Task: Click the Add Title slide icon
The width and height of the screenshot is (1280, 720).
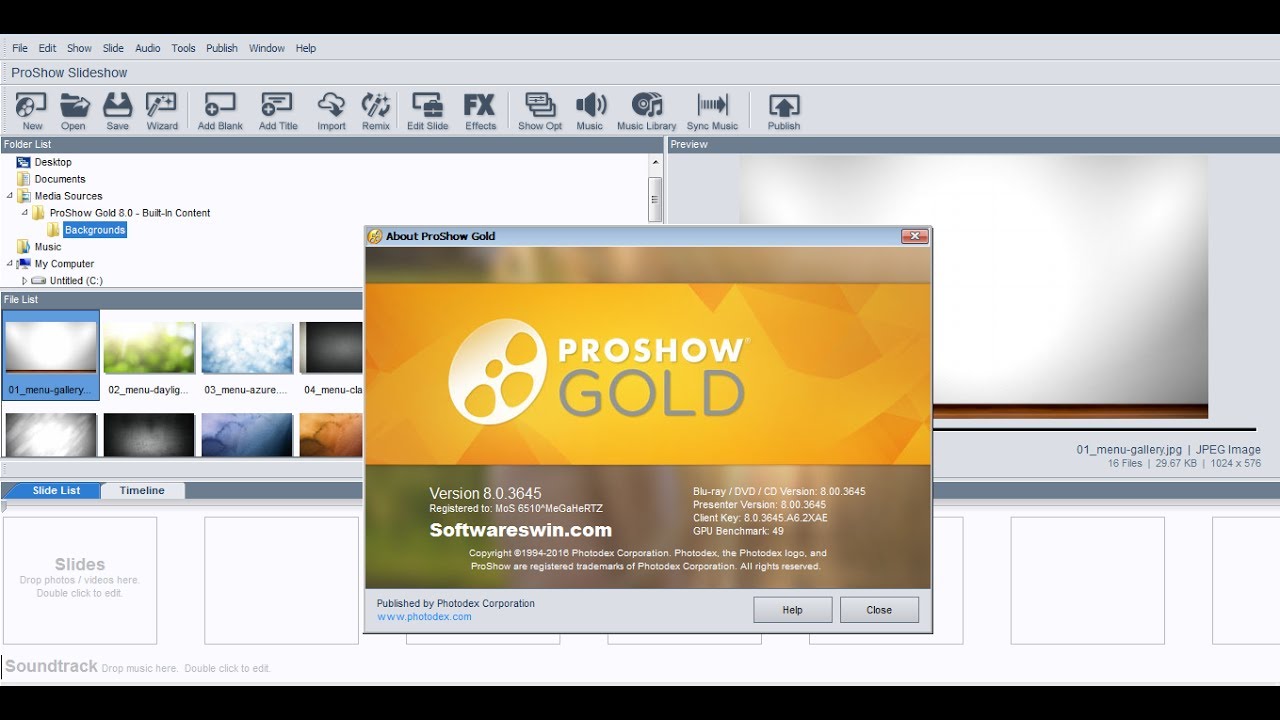Action: 278,111
